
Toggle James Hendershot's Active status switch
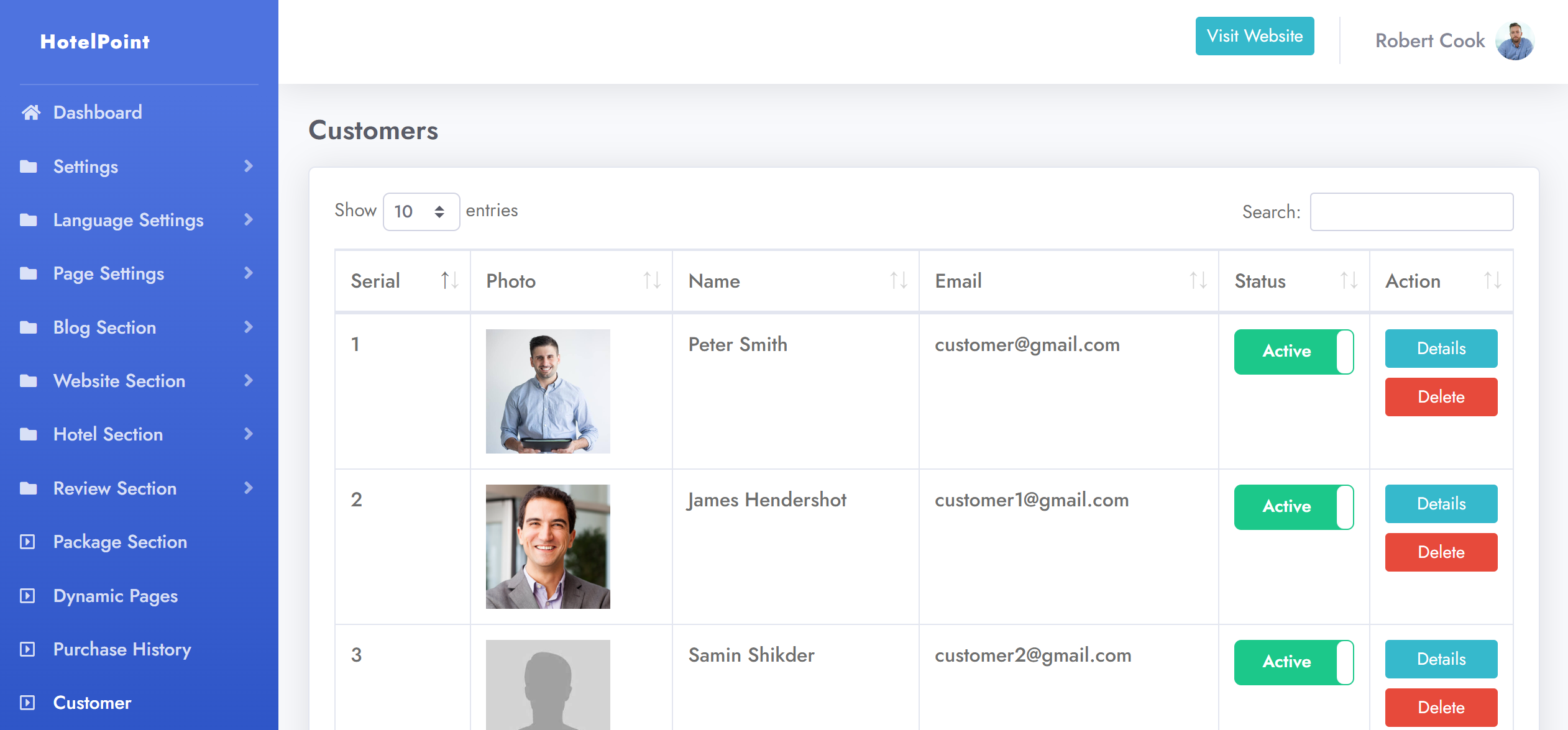pyautogui.click(x=1293, y=507)
